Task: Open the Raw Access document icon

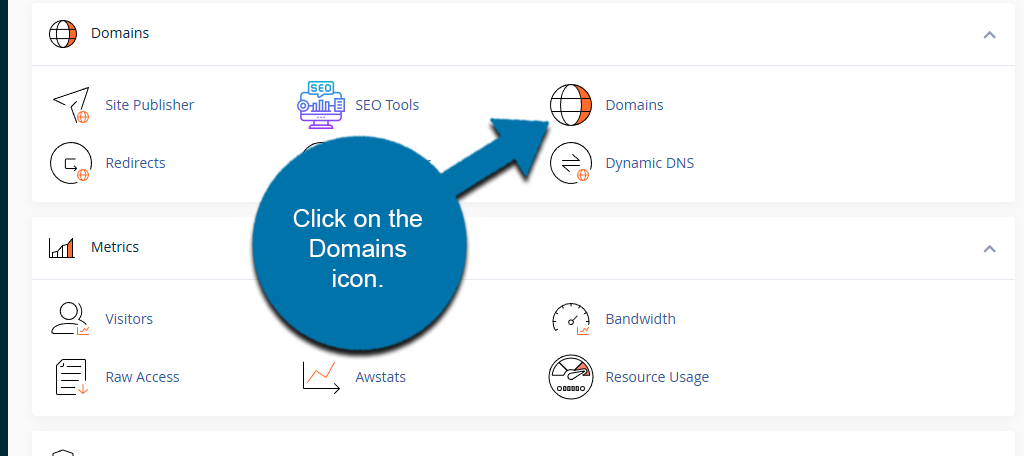Action: point(71,377)
